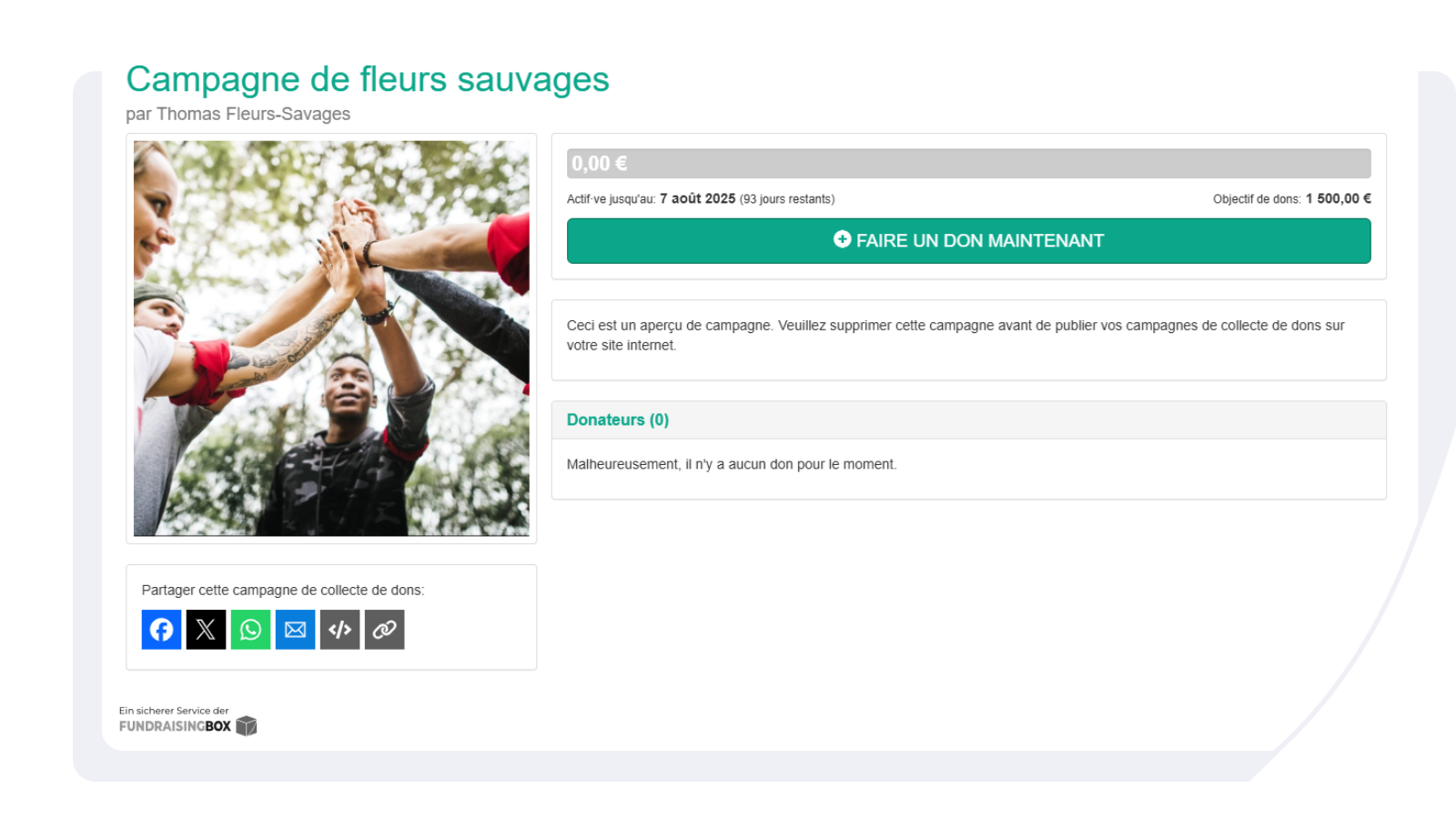1456x819 pixels.
Task: Click the campaign preview notice text
Action: (x=955, y=335)
